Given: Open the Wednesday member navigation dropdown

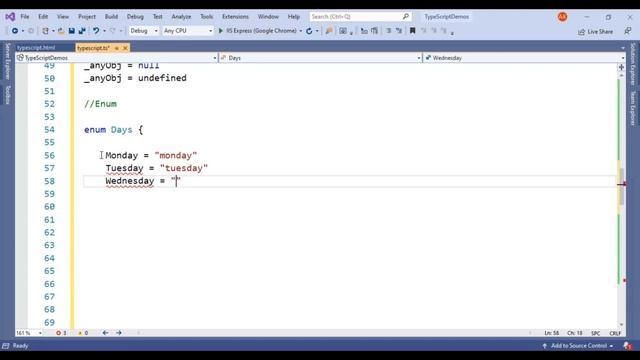Looking at the screenshot, I should pyautogui.click(x=524, y=58).
